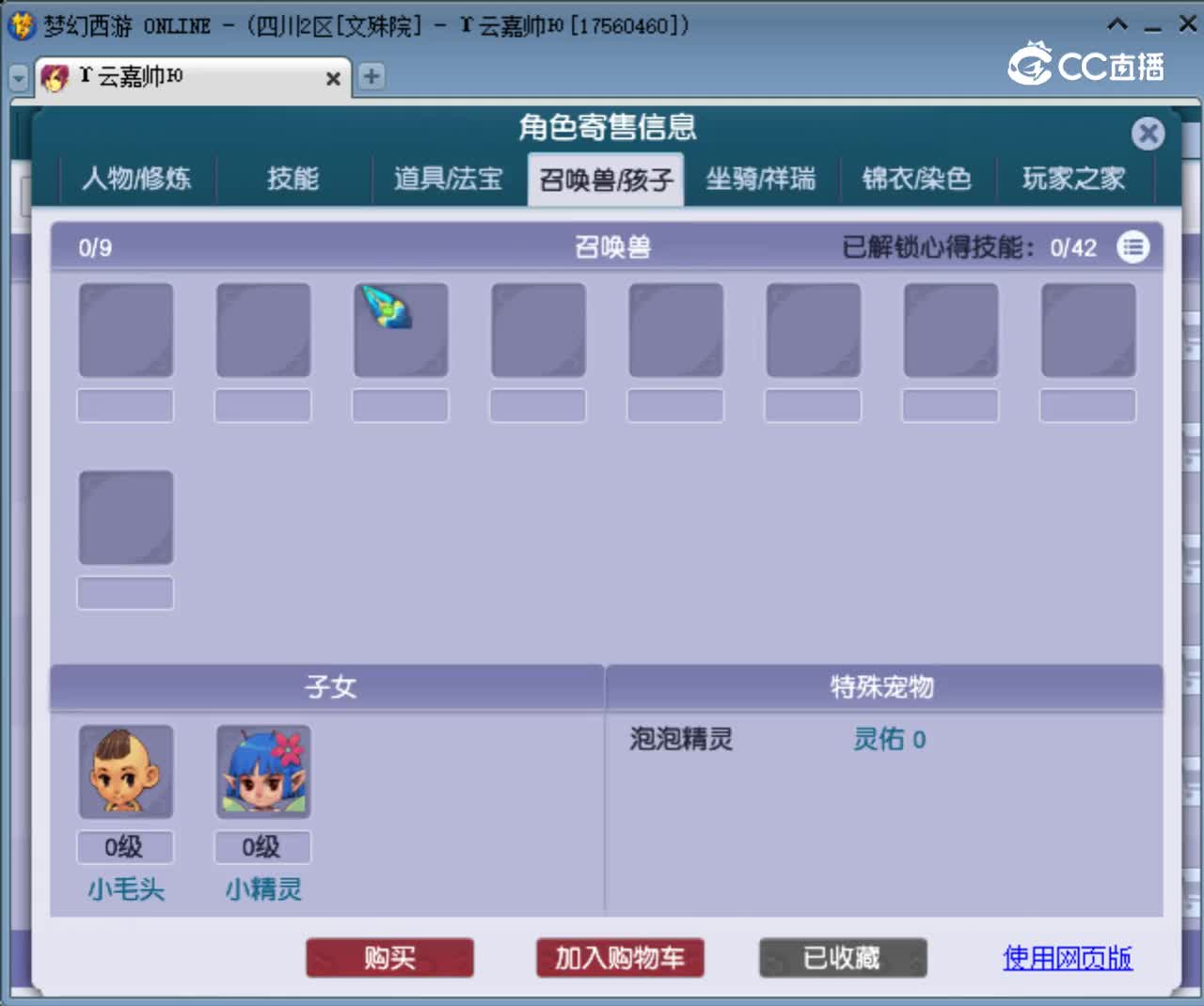This screenshot has width=1204, height=1006.
Task: Click the 特殊宠物 section header
Action: pos(883,686)
